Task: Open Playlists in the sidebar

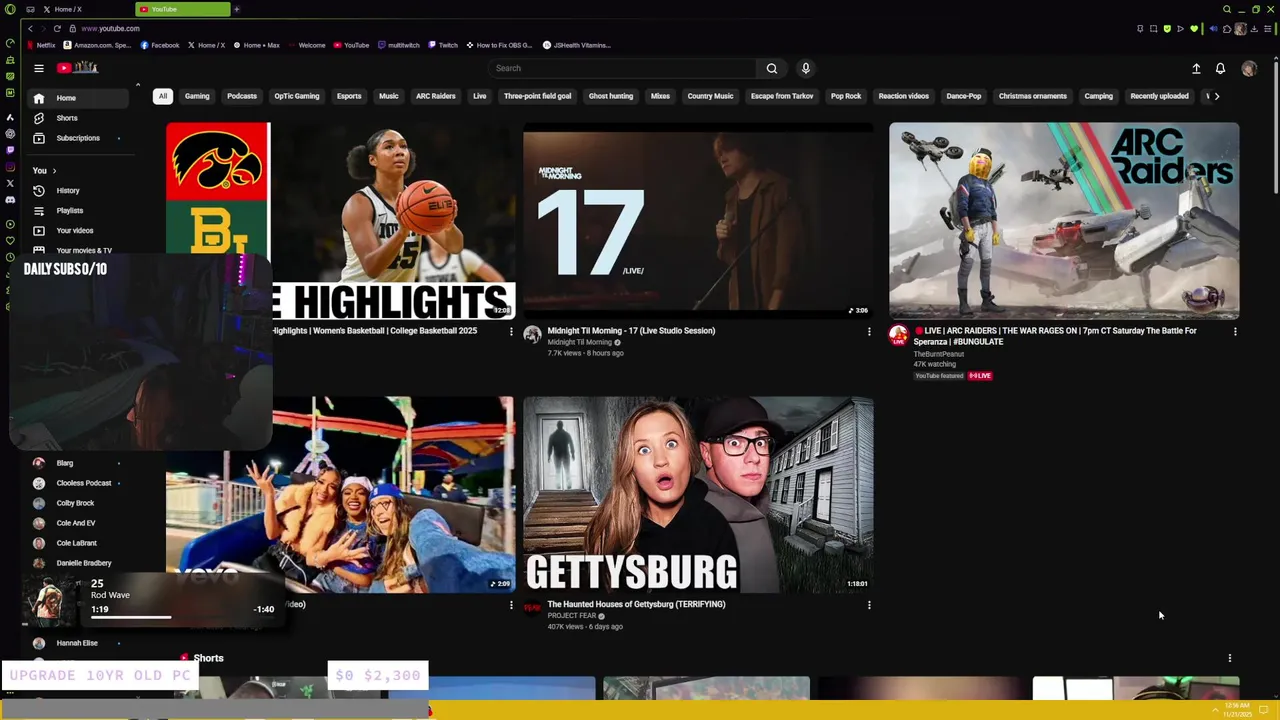Action: coord(78,211)
